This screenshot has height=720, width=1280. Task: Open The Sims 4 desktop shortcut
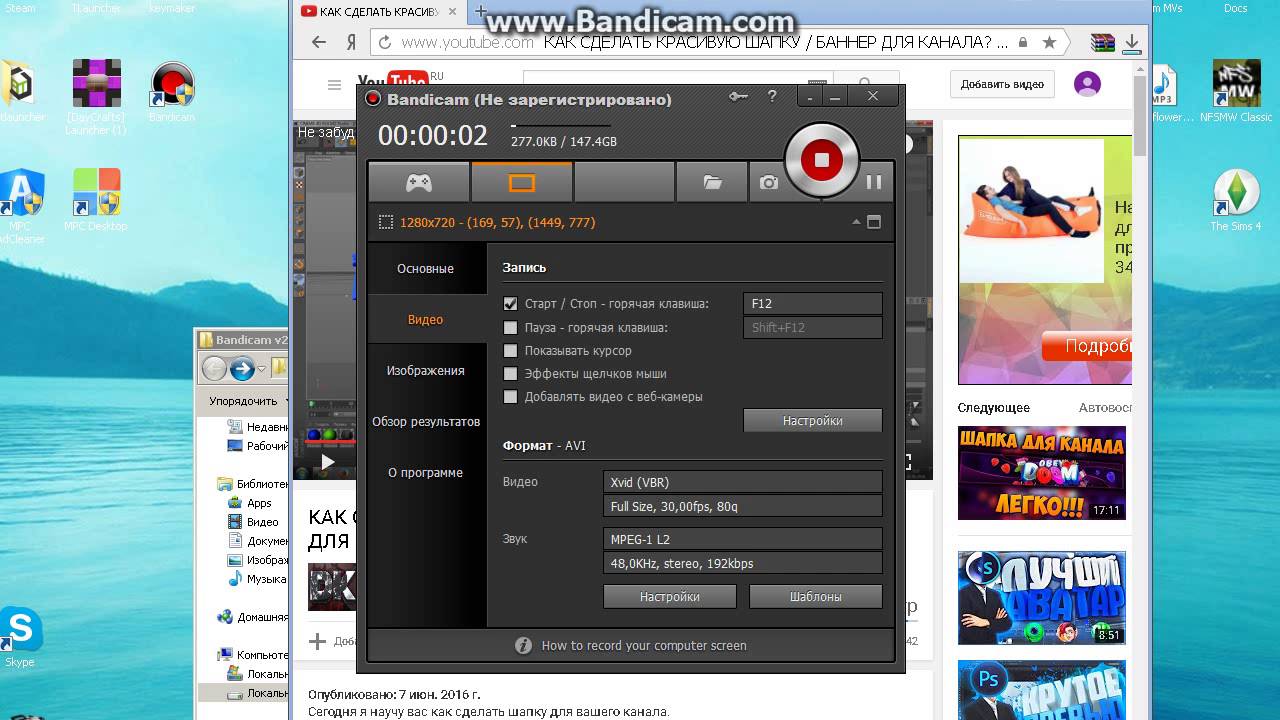click(1235, 200)
